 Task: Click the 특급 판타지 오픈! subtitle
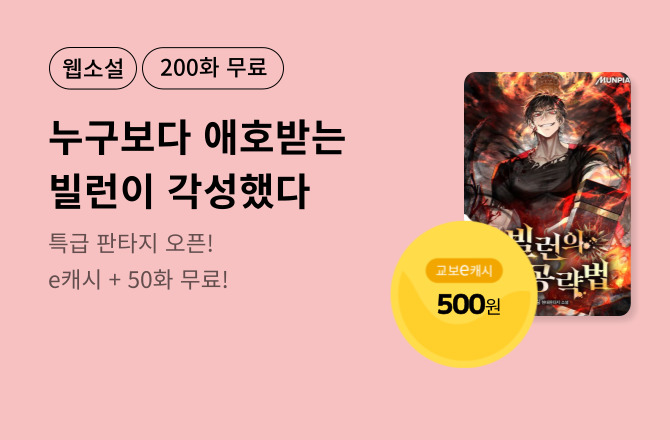[131, 243]
